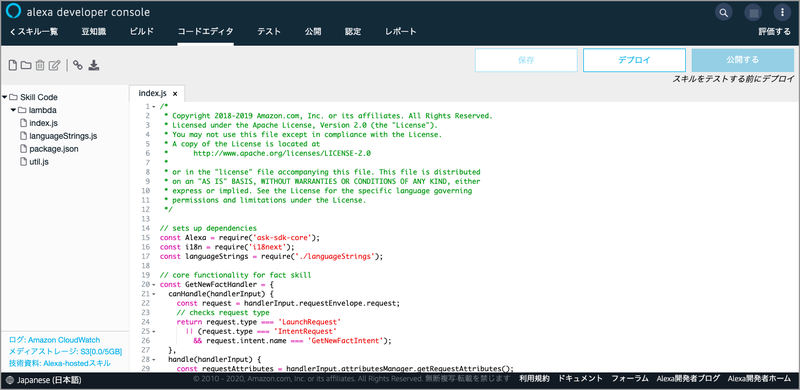The width and height of the screenshot is (800, 390).
Task: Open the search icon in header
Action: tap(723, 12)
